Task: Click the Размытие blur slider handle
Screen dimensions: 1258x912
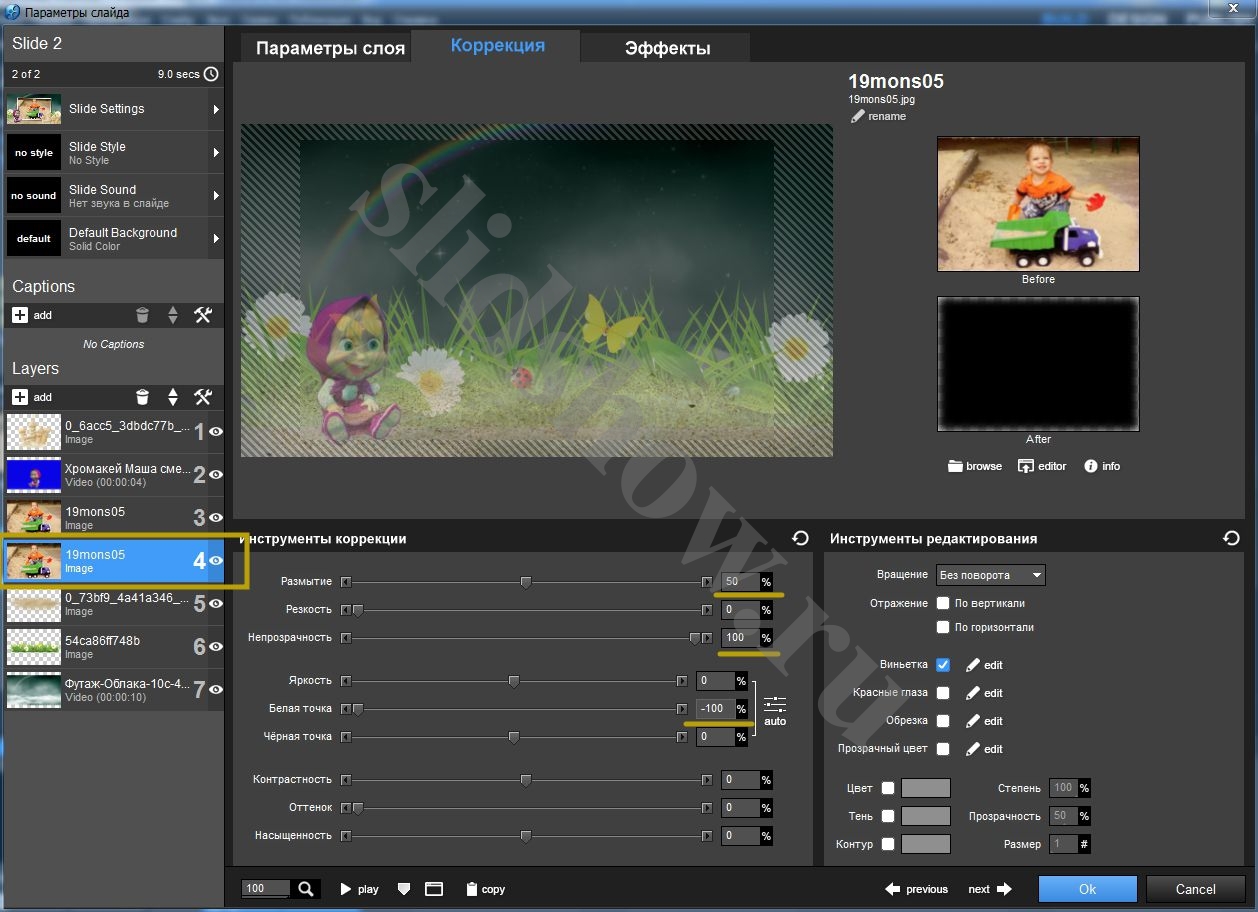Action: [526, 582]
